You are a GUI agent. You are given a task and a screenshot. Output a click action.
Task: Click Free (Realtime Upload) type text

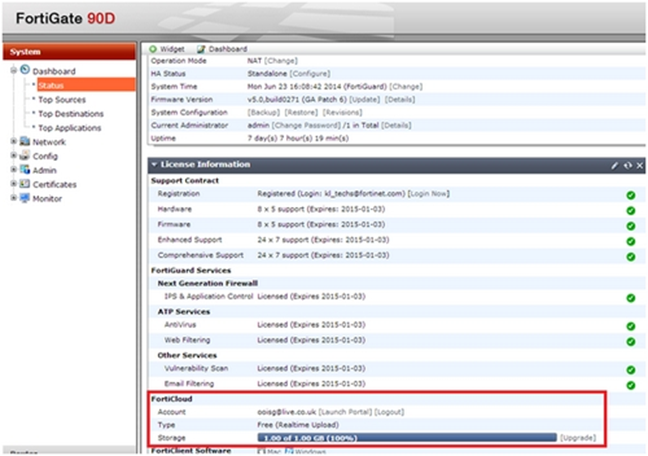tap(298, 425)
